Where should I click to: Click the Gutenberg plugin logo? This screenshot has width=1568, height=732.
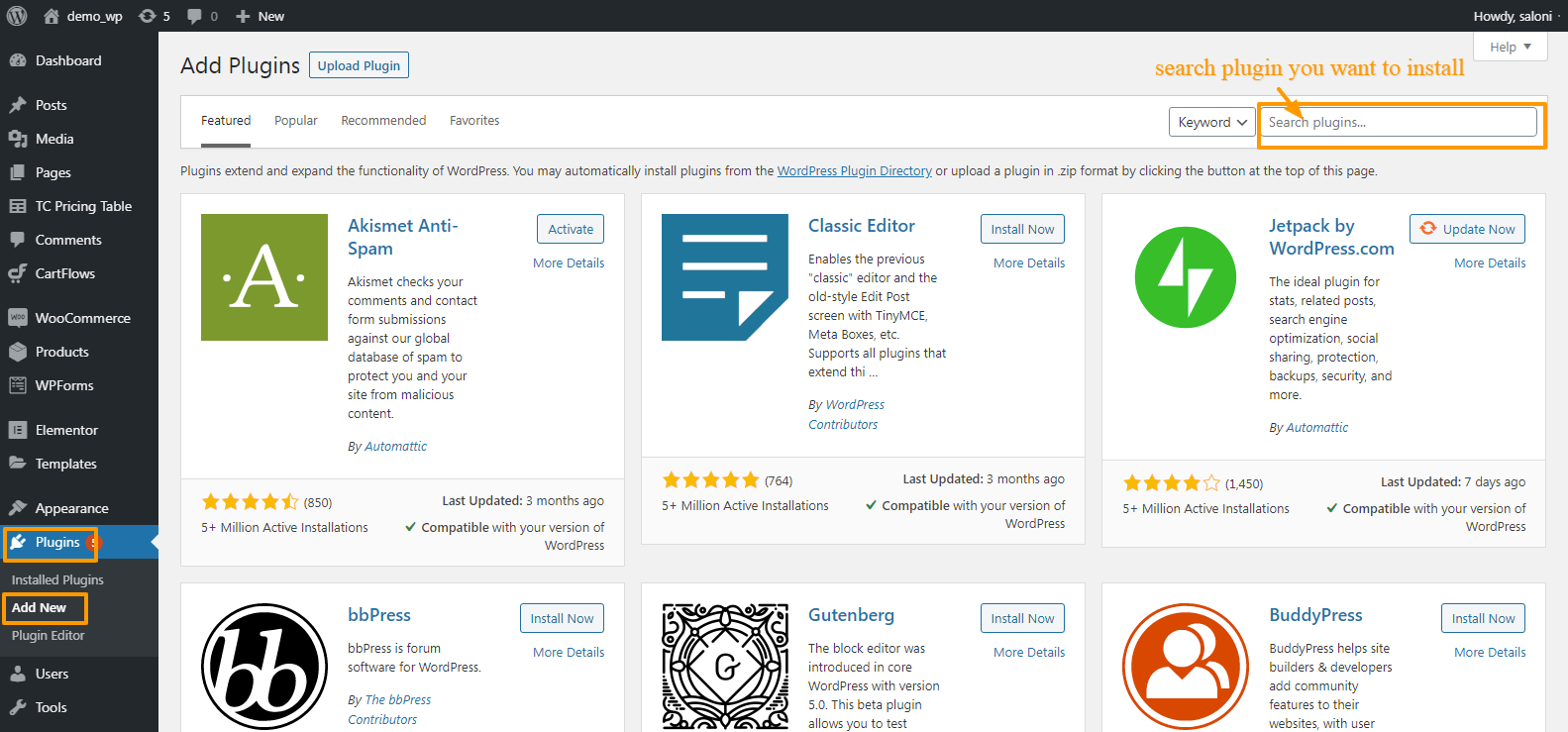[725, 667]
